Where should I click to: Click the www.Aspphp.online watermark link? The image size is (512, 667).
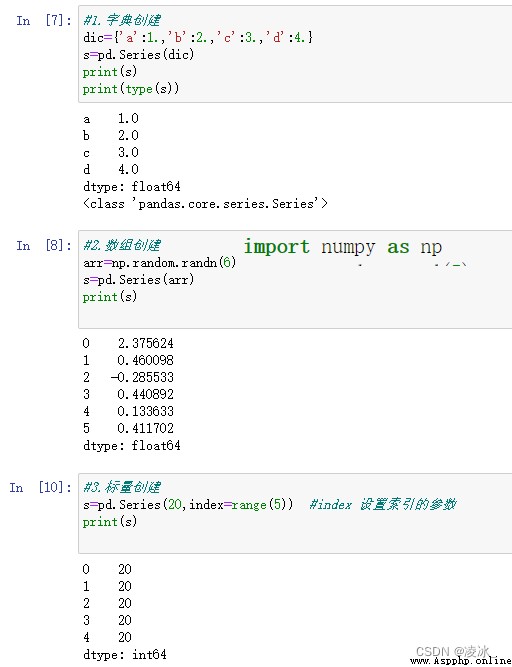461,661
